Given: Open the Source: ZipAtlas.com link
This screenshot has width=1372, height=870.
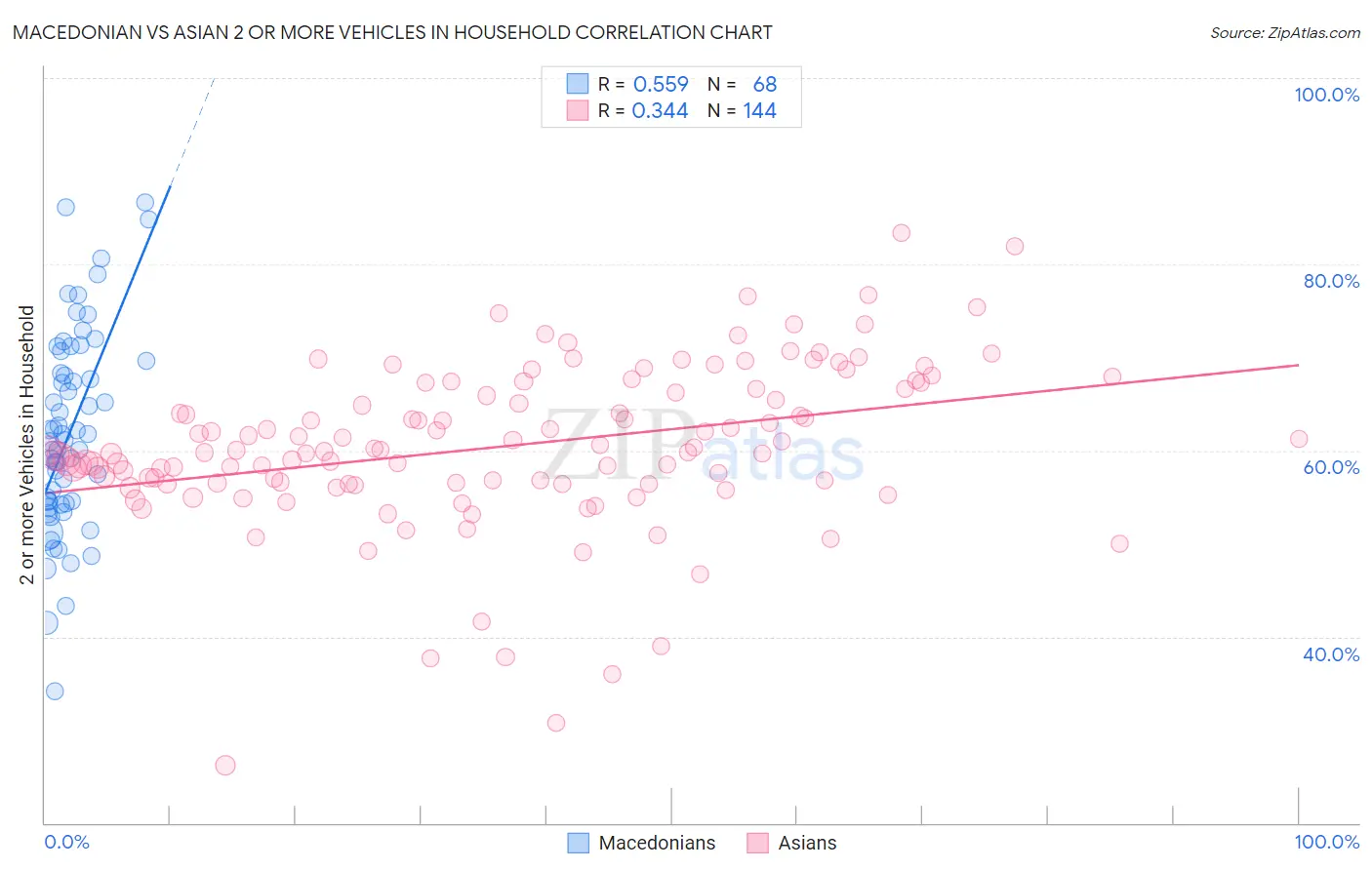Looking at the screenshot, I should click(x=1284, y=33).
